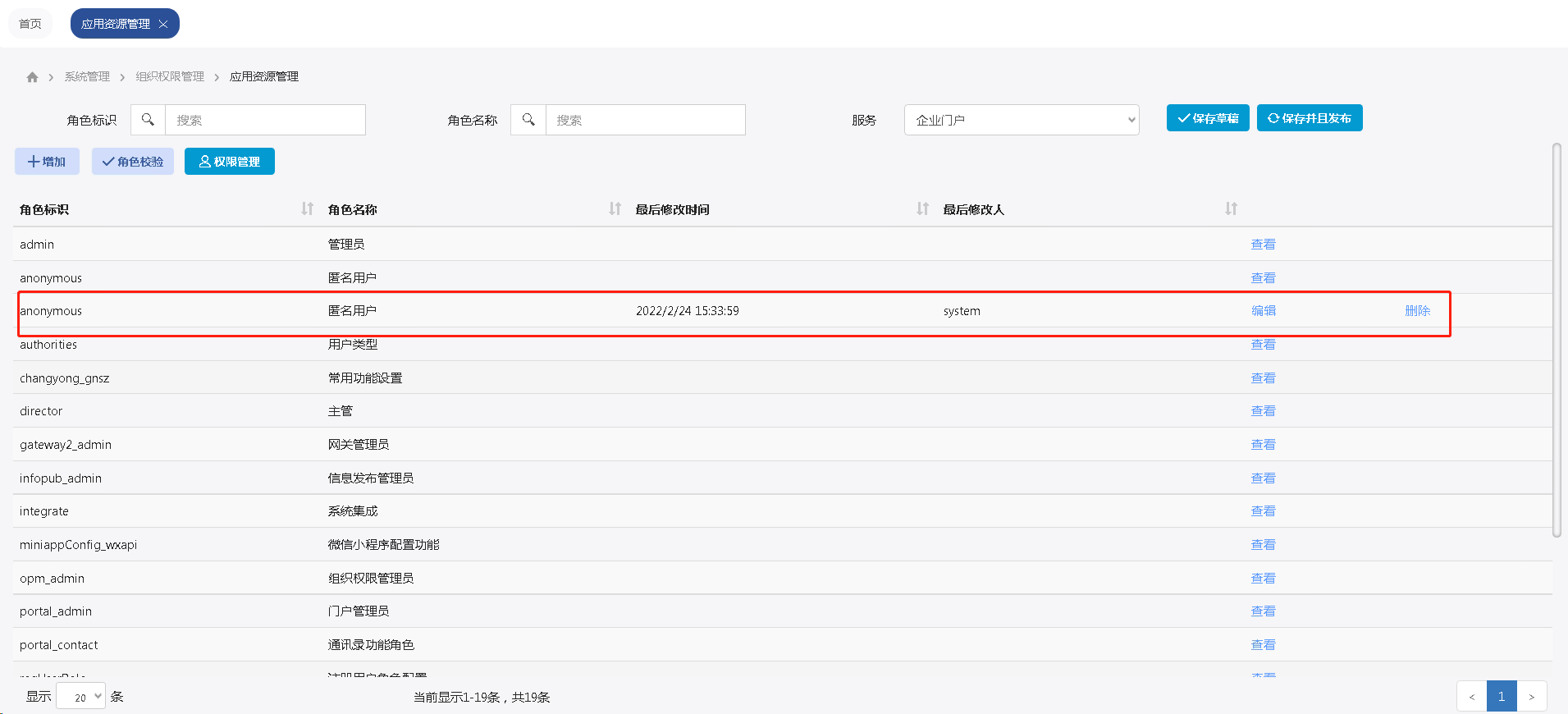This screenshot has width=1568, height=714.
Task: Click the home icon in breadcrumb
Action: pos(32,77)
